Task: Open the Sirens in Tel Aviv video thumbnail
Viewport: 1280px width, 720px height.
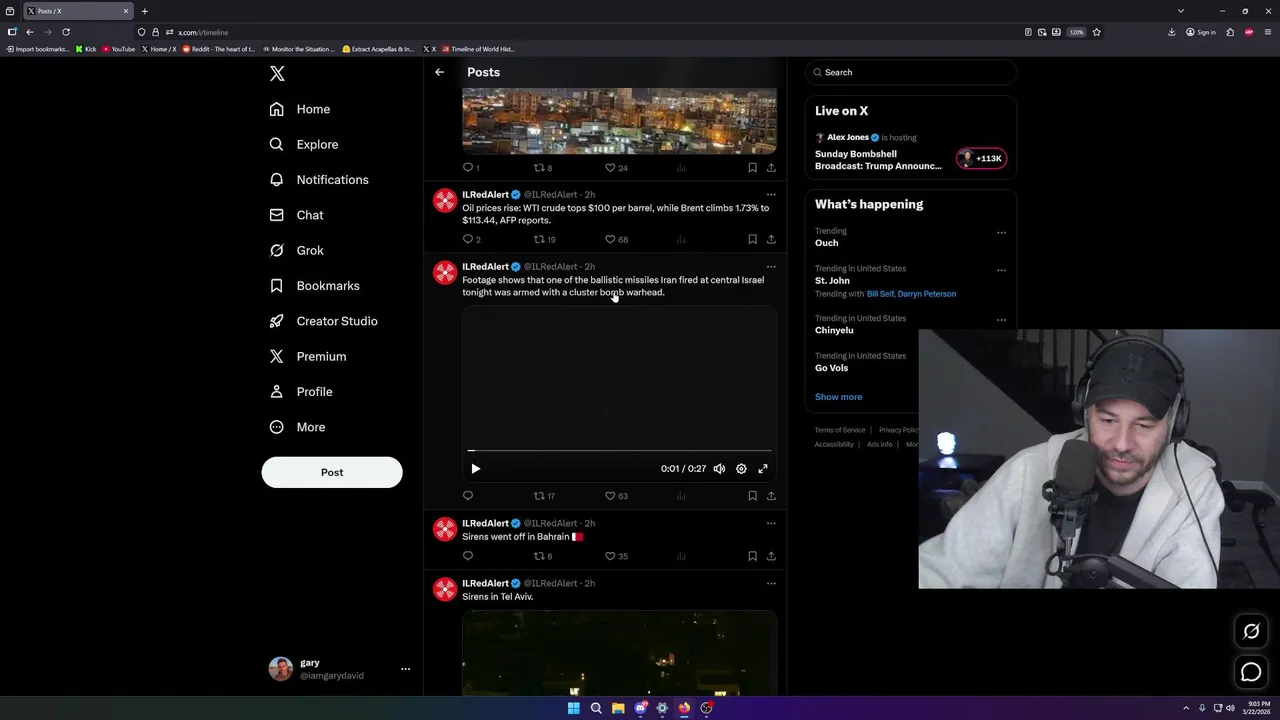Action: (x=619, y=652)
